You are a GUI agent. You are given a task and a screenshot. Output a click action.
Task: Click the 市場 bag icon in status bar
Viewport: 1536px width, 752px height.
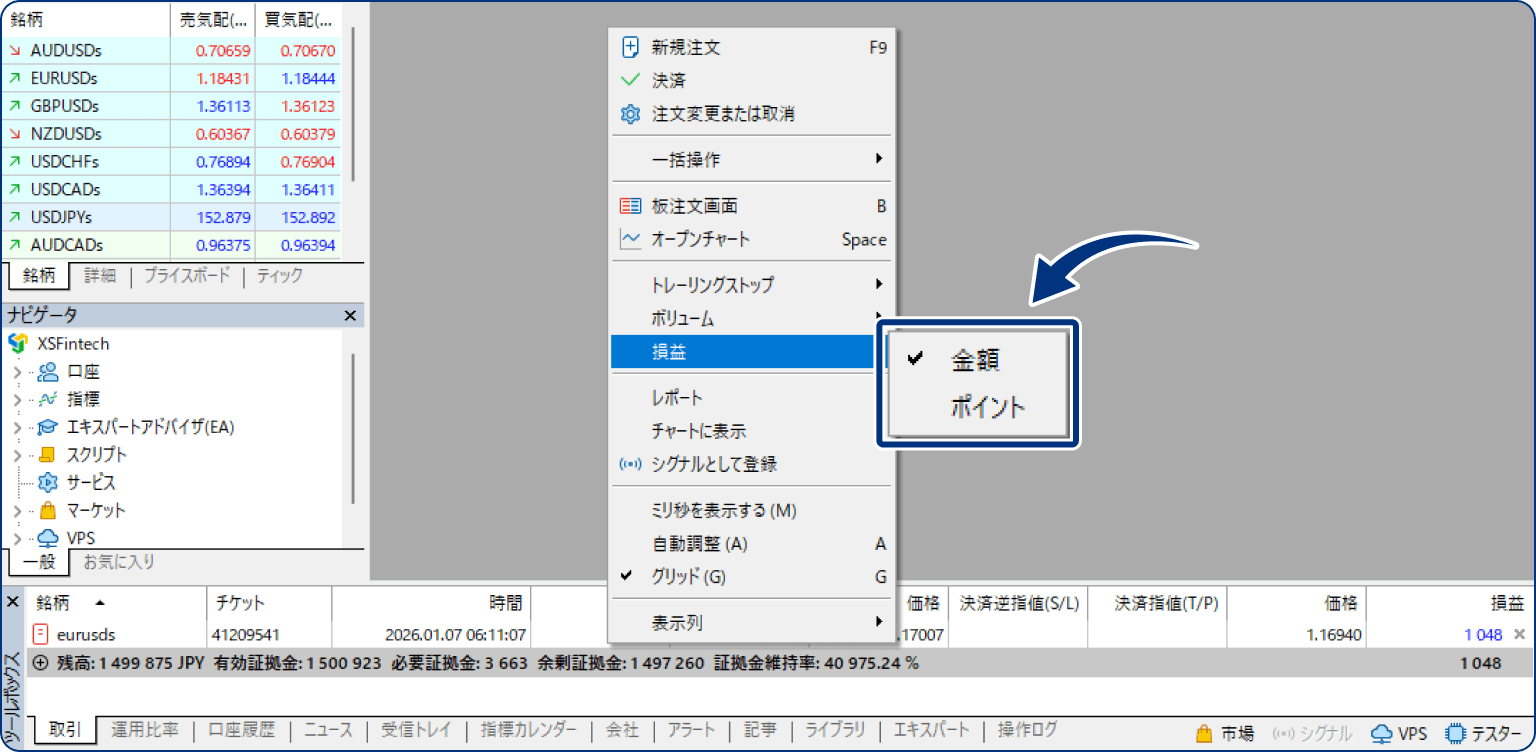tap(1204, 734)
